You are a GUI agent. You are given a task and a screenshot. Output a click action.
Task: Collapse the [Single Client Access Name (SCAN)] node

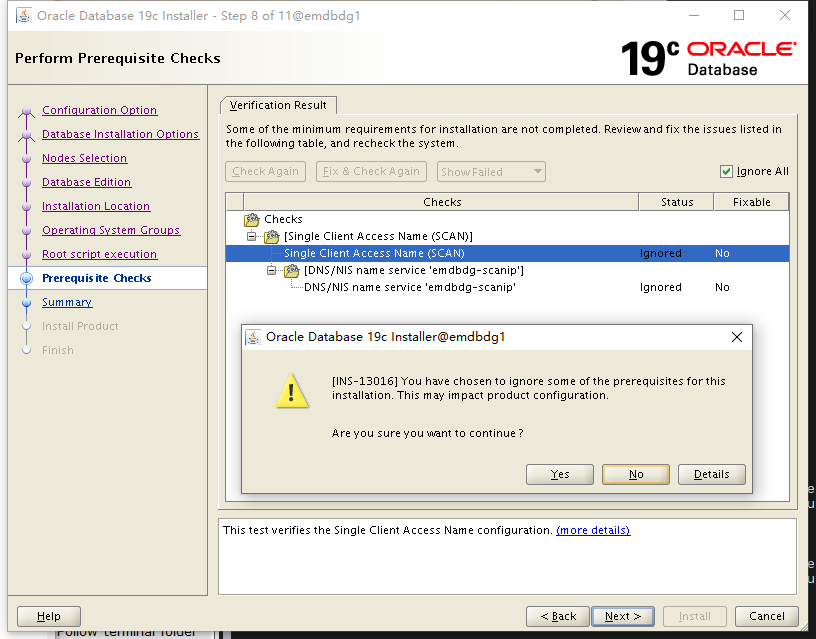(x=252, y=236)
